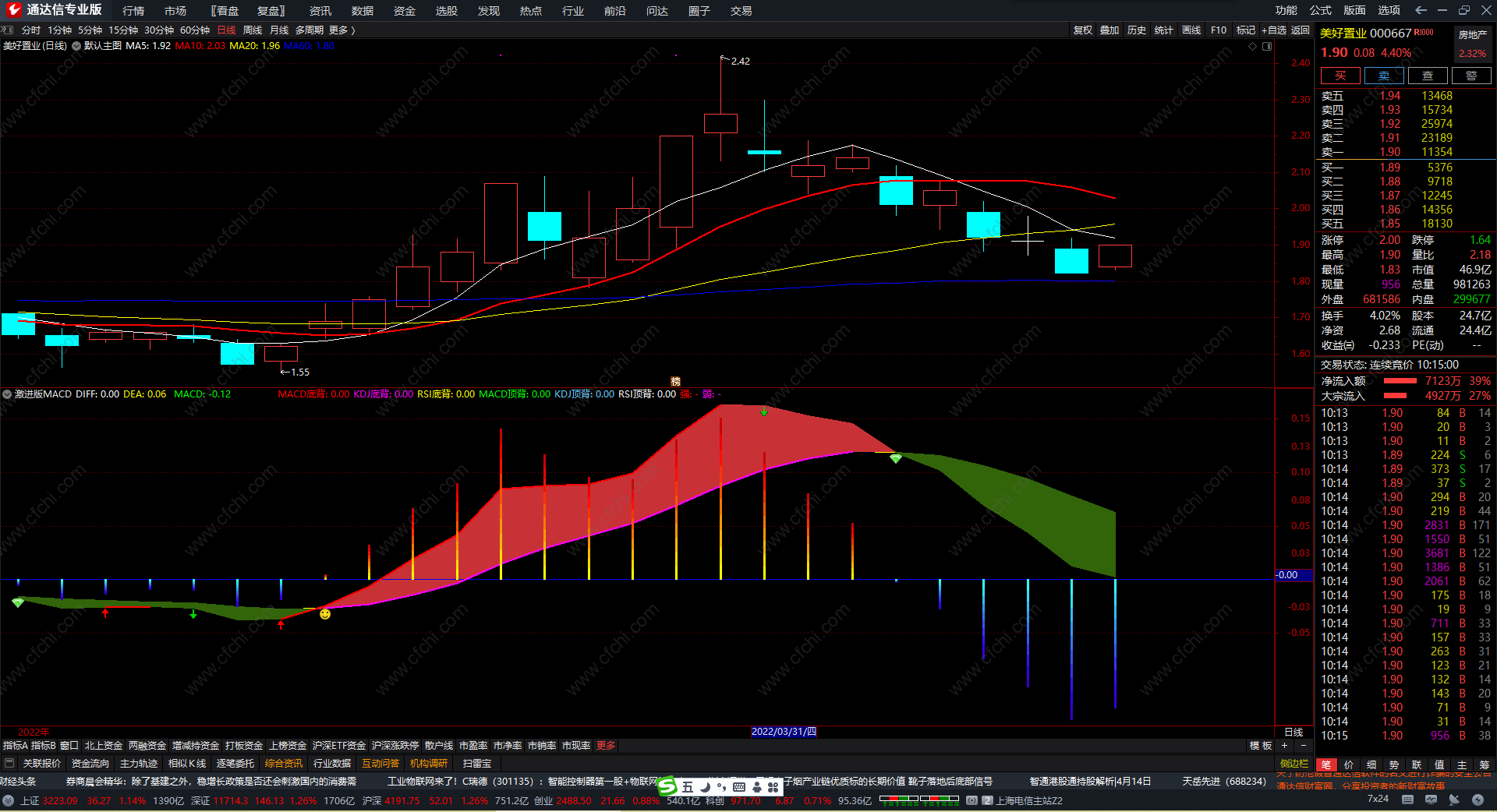Click the diamond icon above chart
Image resolution: width=1497 pixels, height=812 pixels.
pyautogui.click(x=1253, y=46)
